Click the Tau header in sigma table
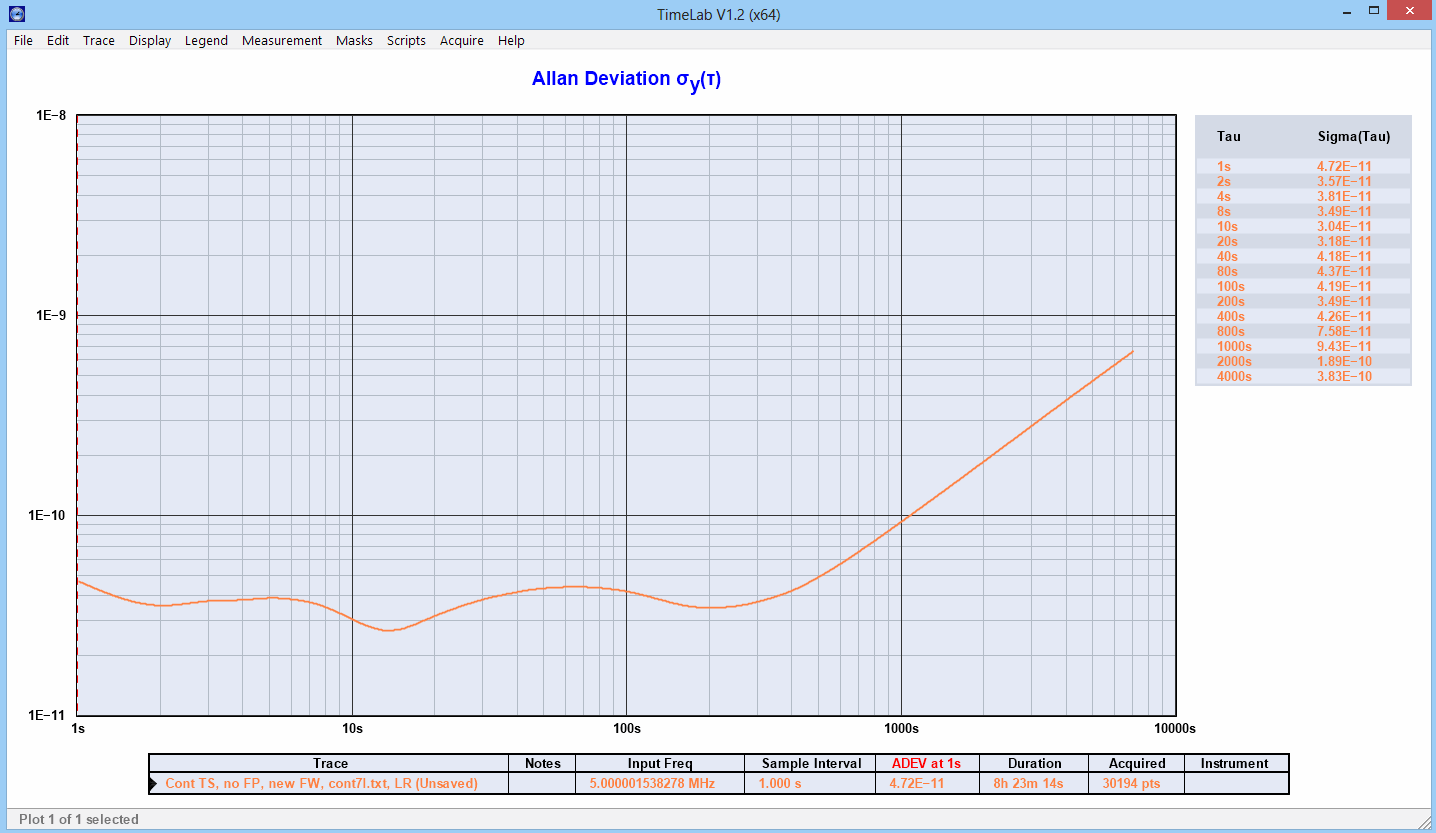The width and height of the screenshot is (1436, 833). pyautogui.click(x=1228, y=137)
